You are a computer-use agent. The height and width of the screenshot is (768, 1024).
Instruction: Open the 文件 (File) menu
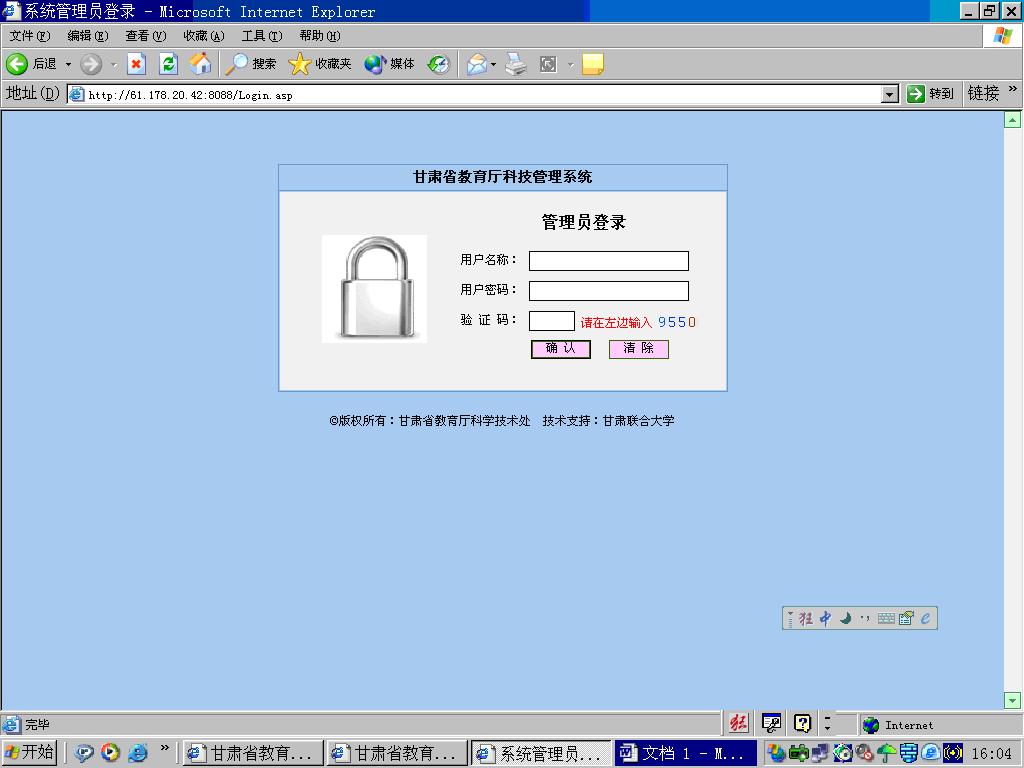[x=29, y=36]
